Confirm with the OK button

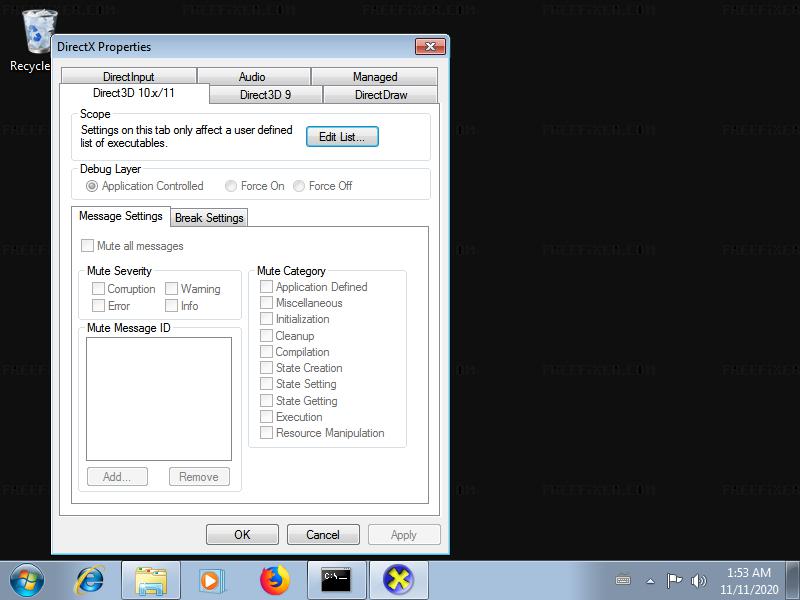tap(242, 535)
